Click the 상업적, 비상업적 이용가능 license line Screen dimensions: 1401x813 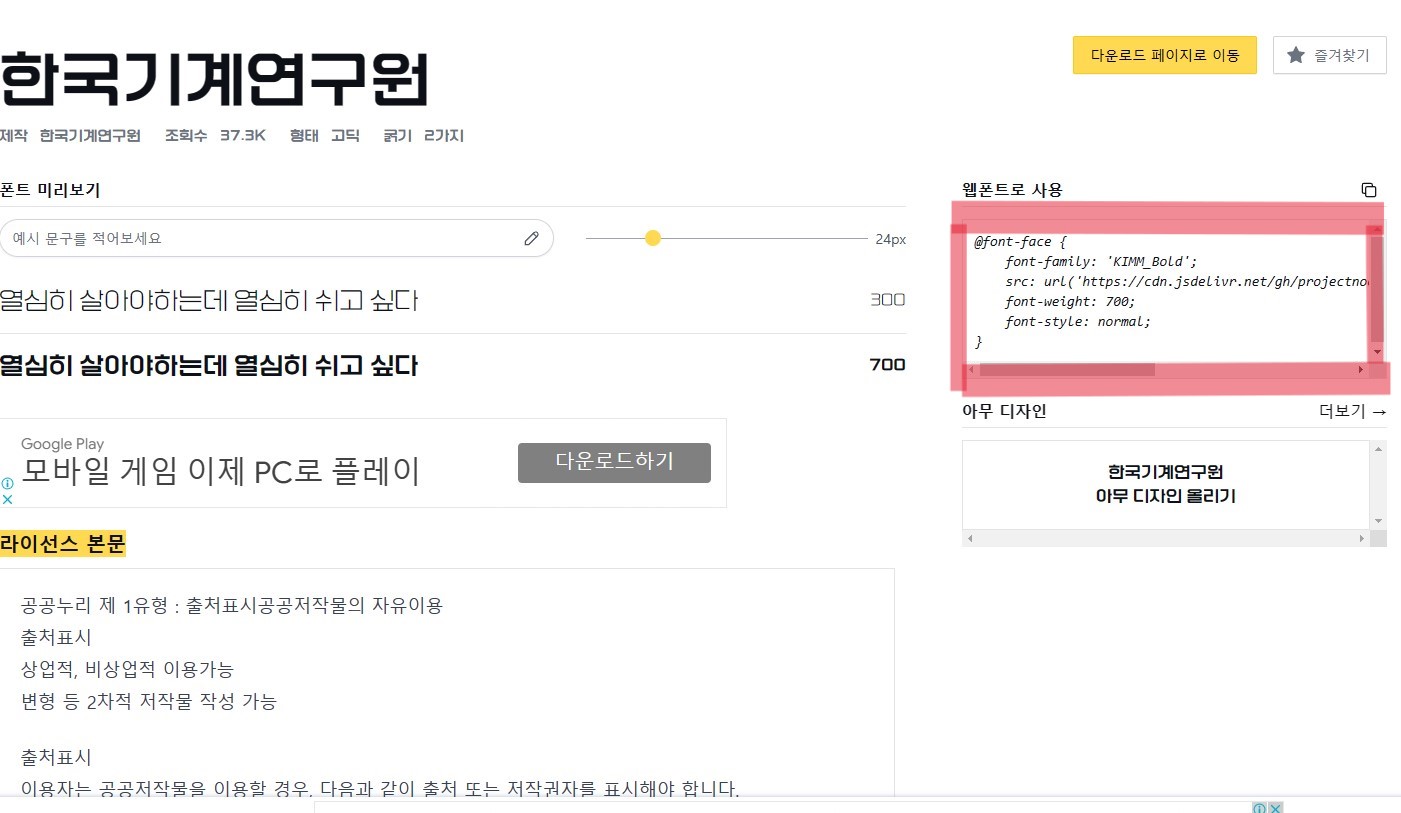[x=126, y=669]
